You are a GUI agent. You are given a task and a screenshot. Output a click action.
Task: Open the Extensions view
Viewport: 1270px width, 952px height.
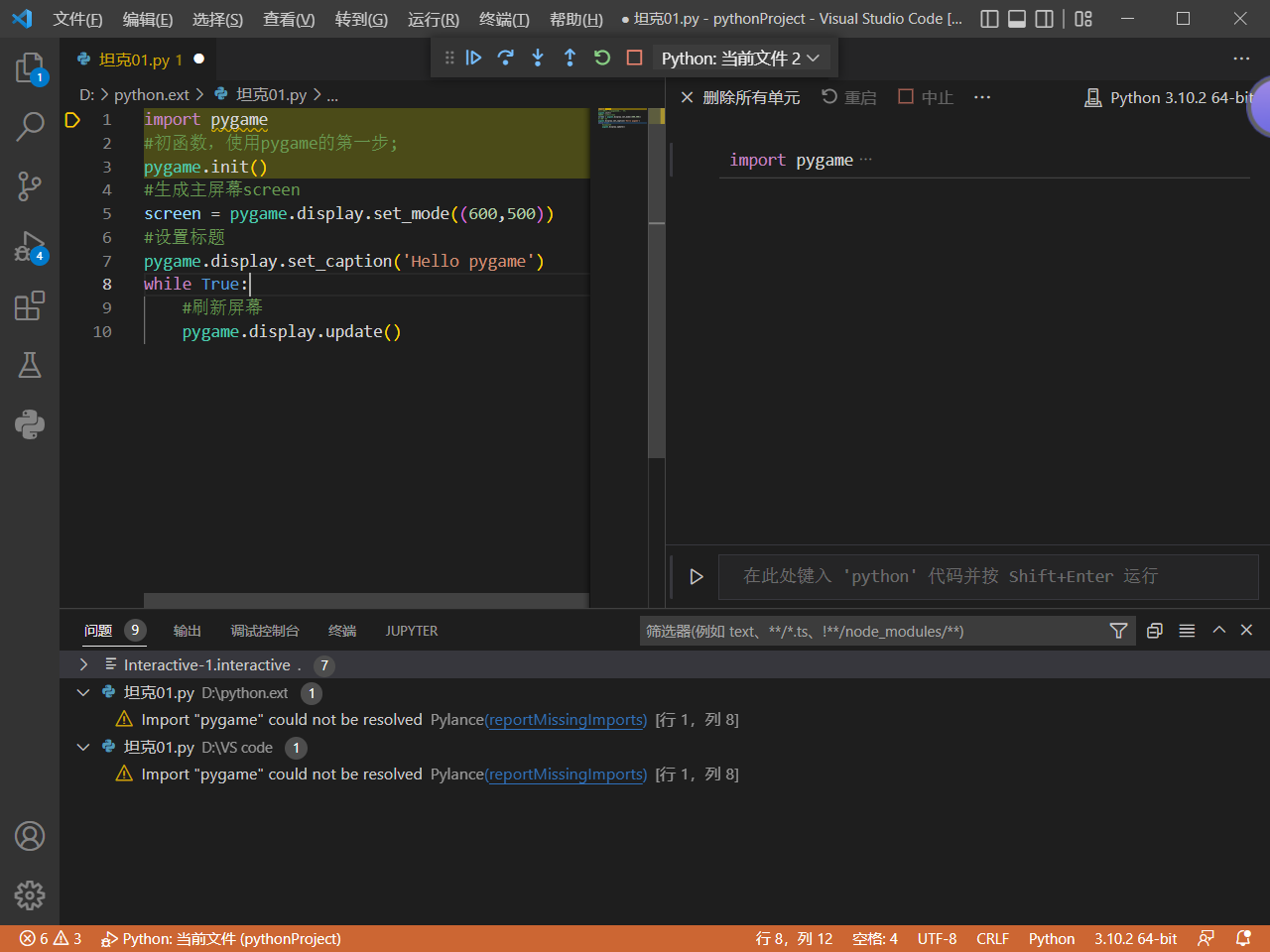tap(30, 305)
